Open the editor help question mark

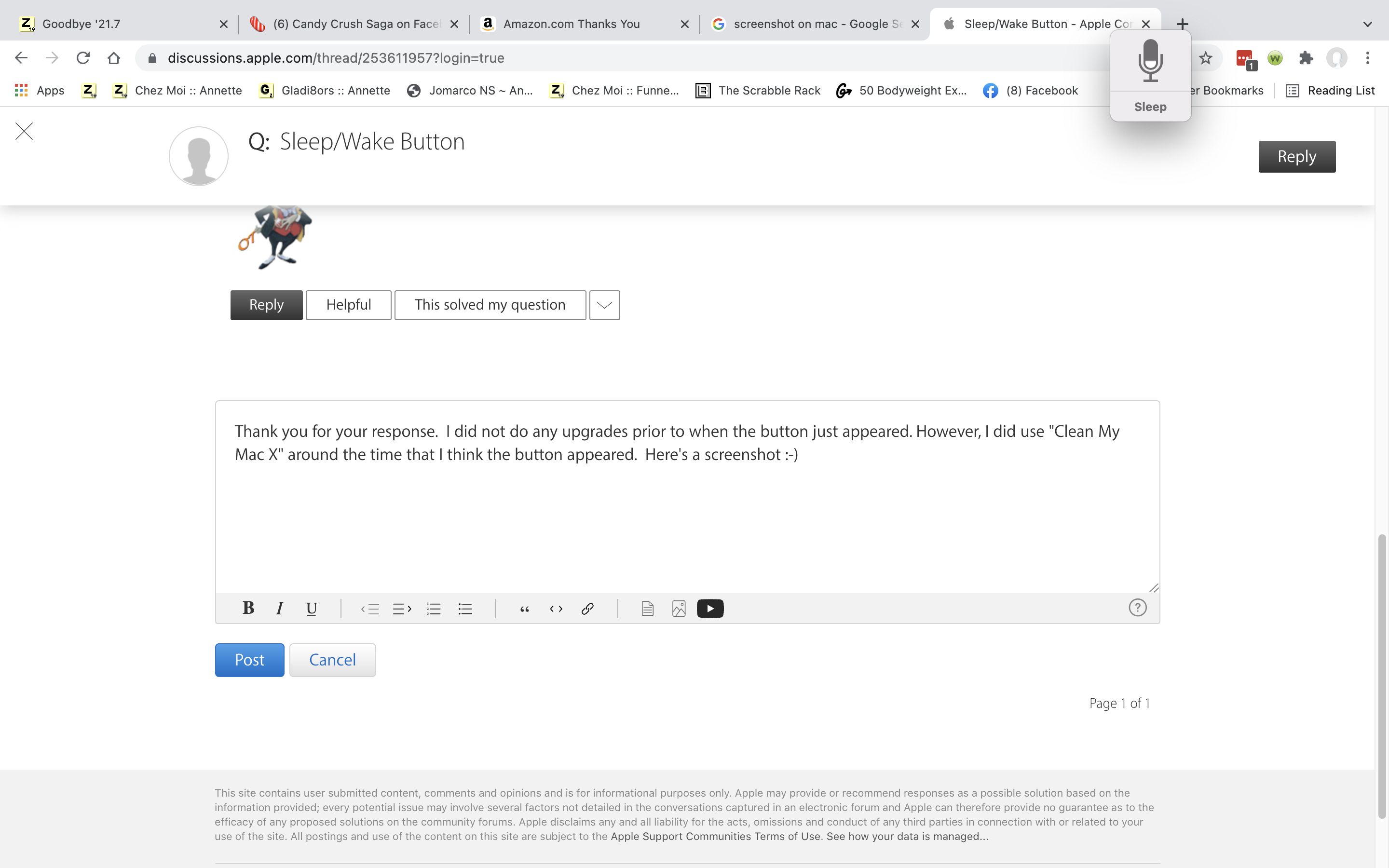1137,608
